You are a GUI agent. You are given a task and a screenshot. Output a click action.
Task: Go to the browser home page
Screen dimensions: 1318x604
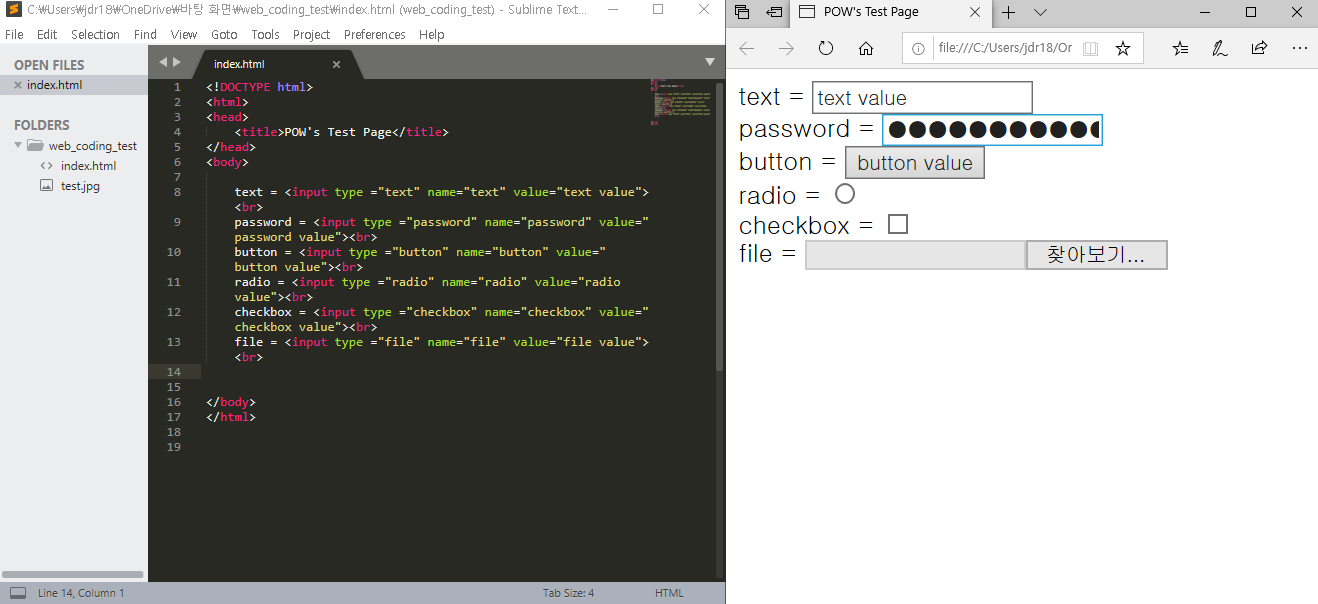[x=866, y=48]
